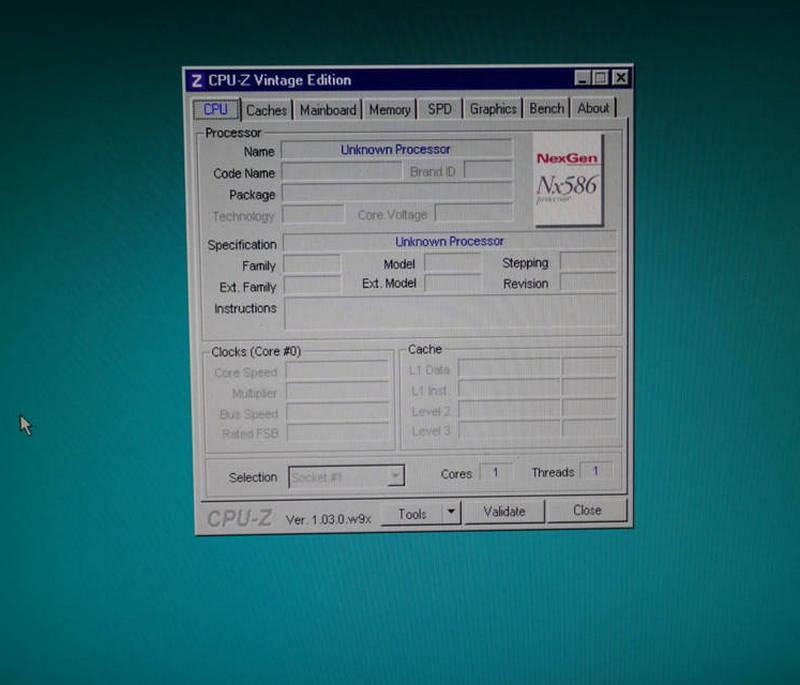Click the Cores count value
This screenshot has width=800, height=685.
(495, 472)
